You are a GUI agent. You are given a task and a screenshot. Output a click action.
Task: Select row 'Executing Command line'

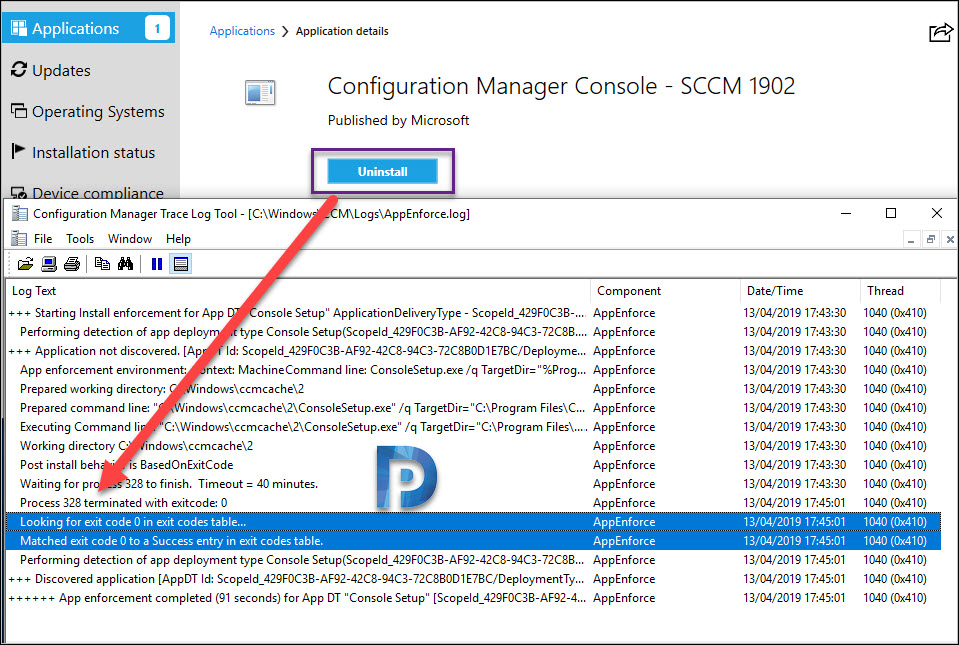coord(473,426)
